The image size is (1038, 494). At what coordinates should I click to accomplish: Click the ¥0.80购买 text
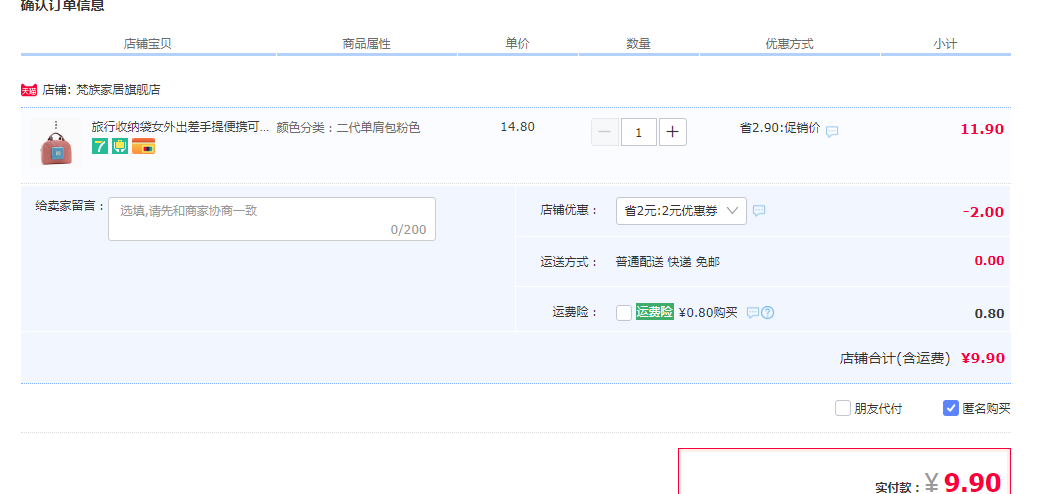[x=708, y=312]
